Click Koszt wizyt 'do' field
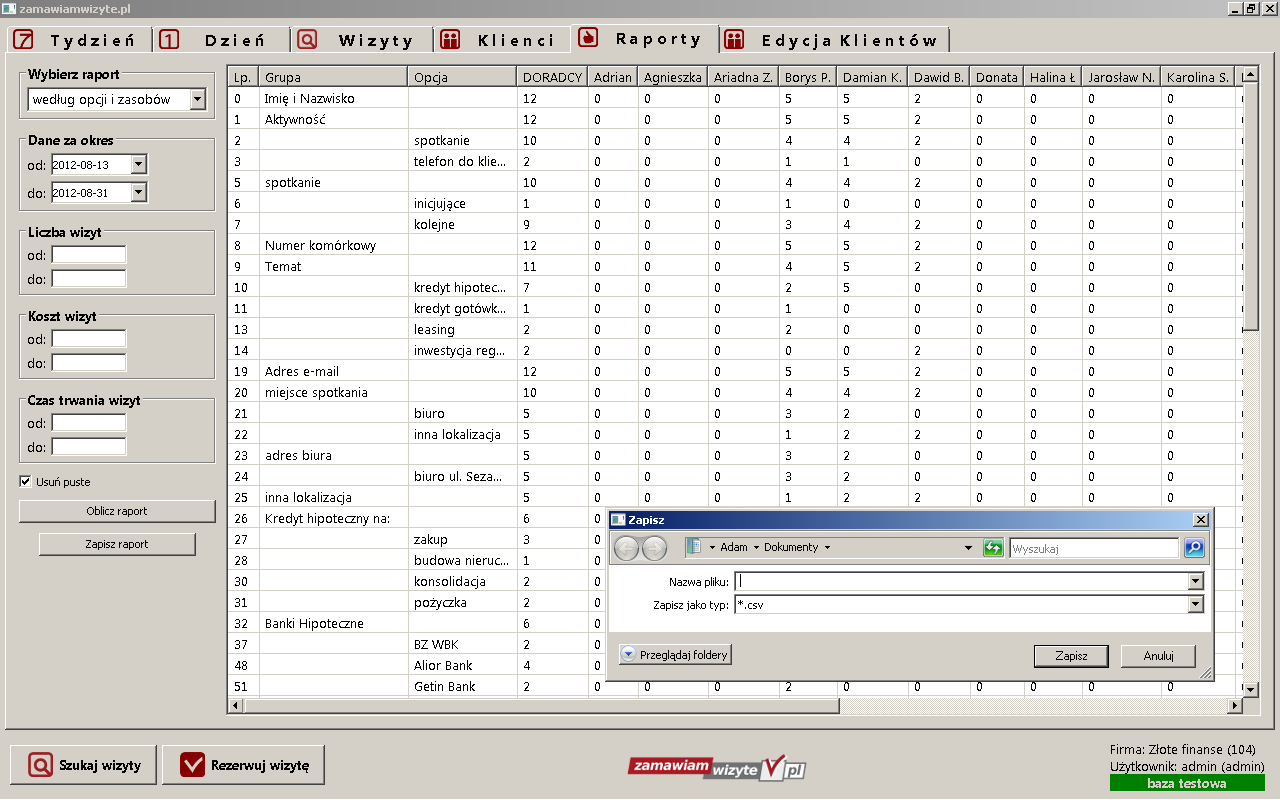 [x=89, y=362]
